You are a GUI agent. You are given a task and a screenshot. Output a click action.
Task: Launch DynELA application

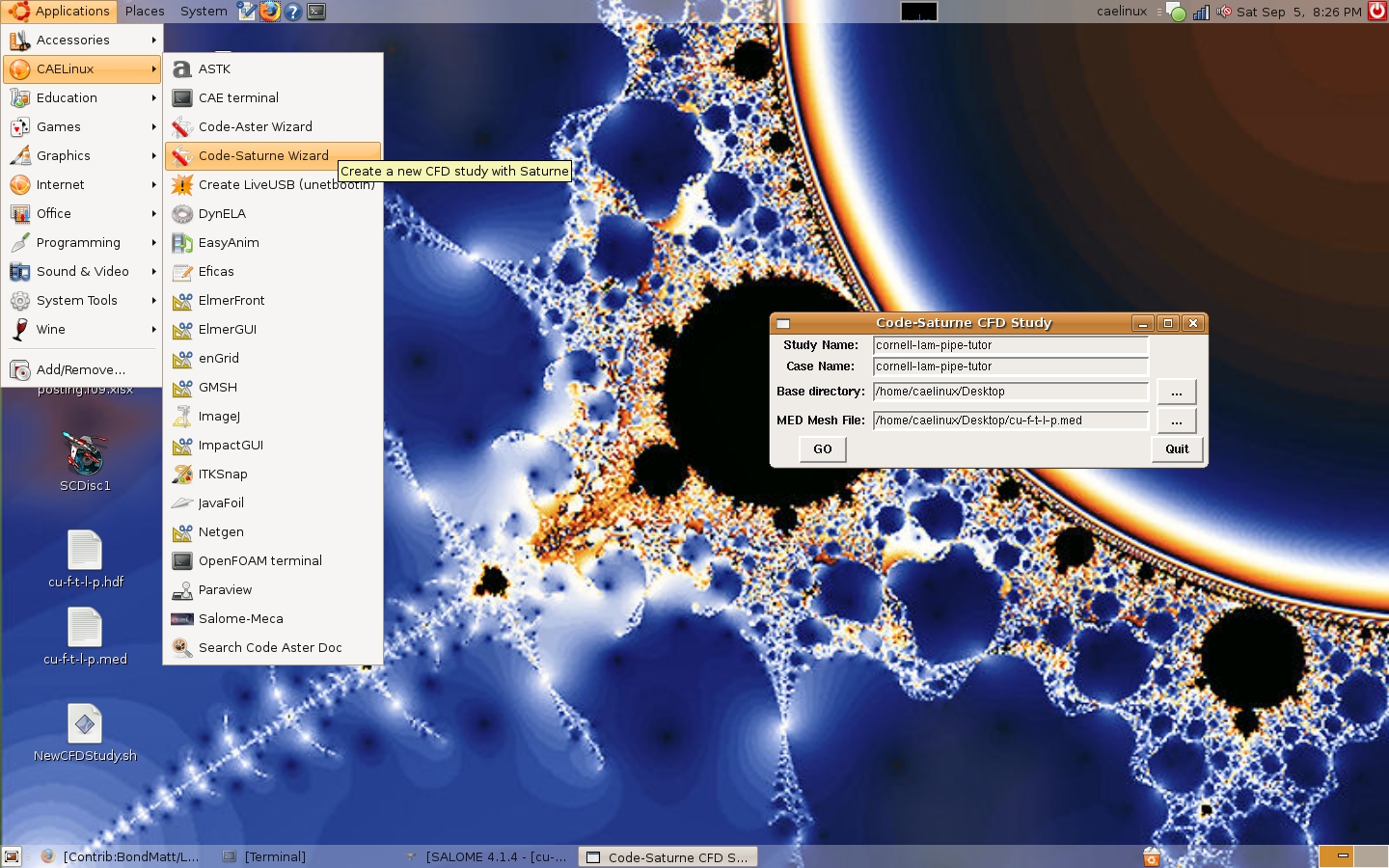273,213
